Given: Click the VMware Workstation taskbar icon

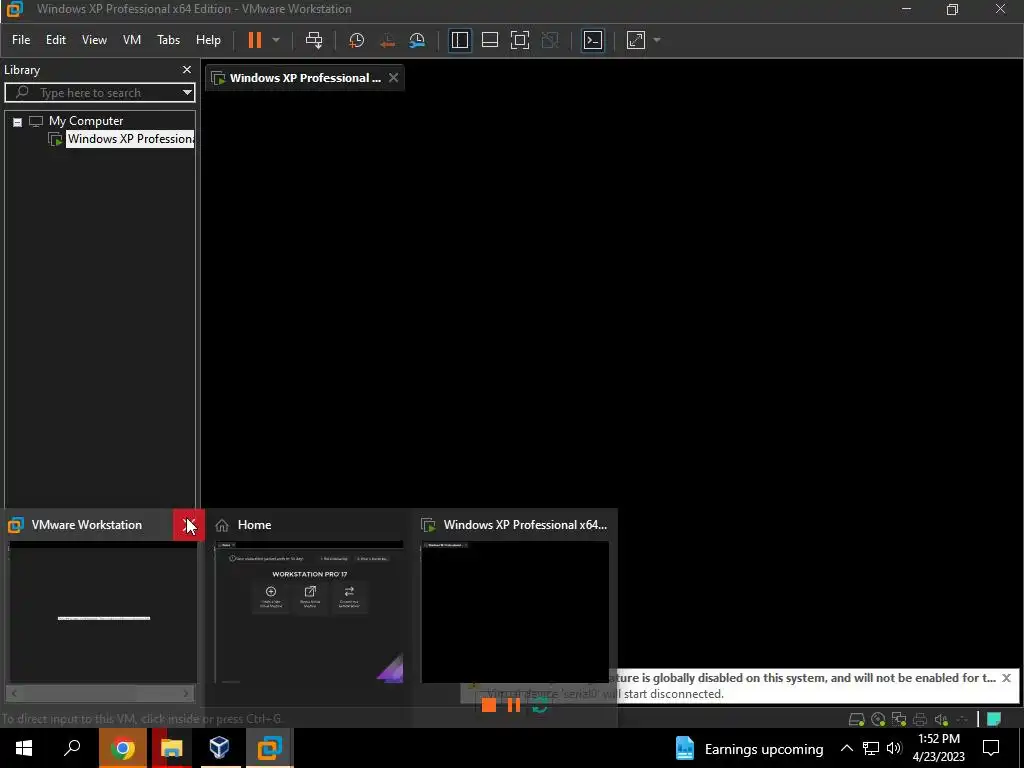Looking at the screenshot, I should click(x=269, y=748).
